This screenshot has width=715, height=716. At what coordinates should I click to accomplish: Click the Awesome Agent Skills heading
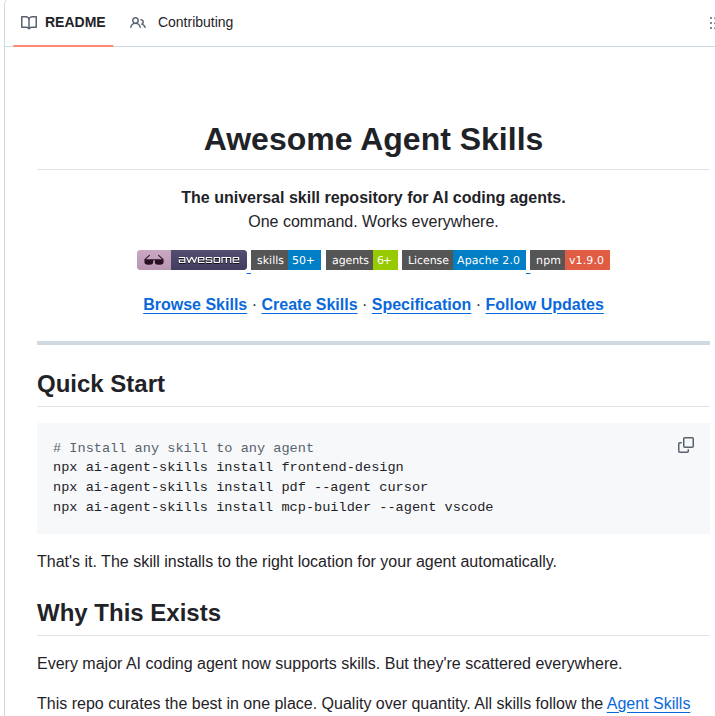[x=373, y=139]
